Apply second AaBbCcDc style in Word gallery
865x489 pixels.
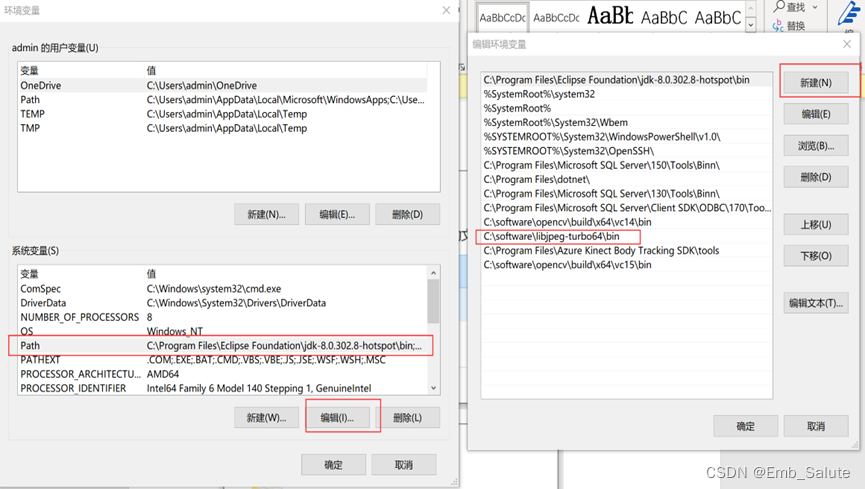[556, 18]
